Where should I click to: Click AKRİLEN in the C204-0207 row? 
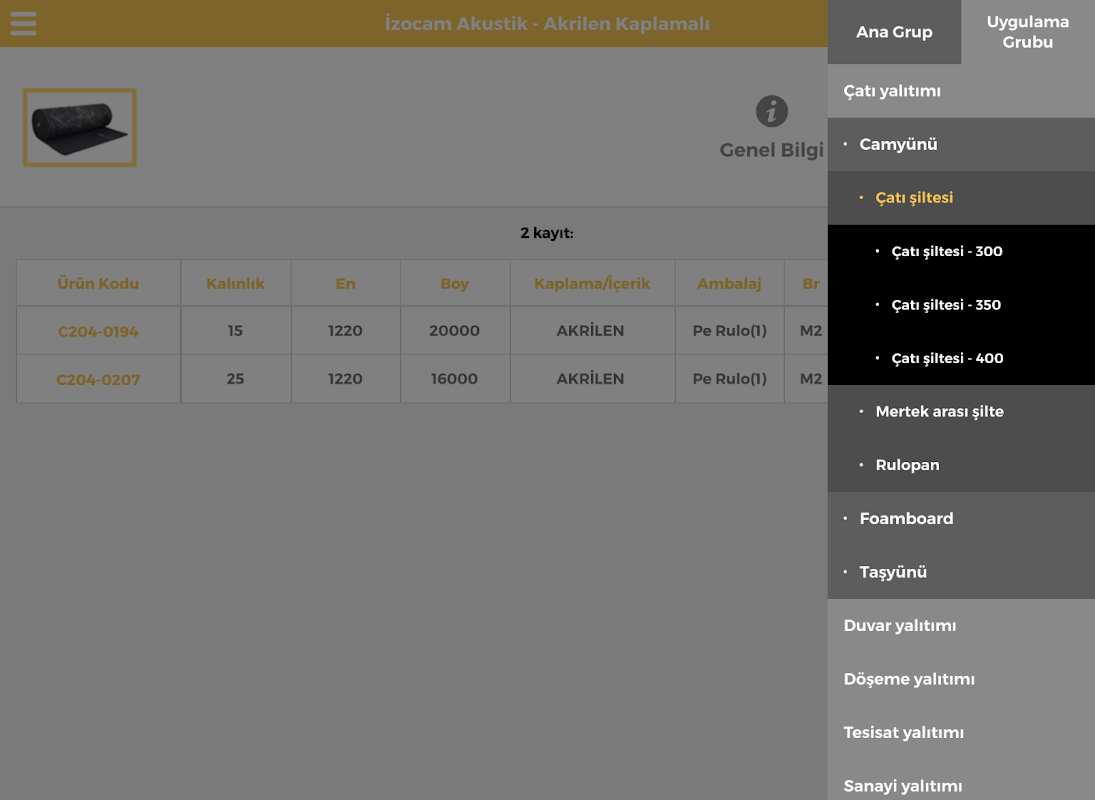pos(590,379)
